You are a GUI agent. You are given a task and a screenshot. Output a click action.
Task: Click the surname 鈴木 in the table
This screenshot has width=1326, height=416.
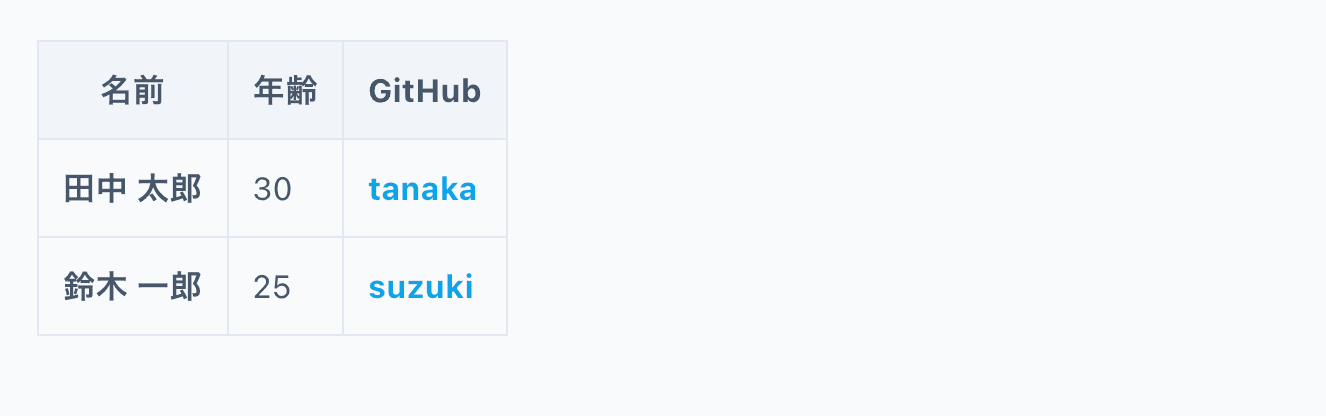(95, 287)
